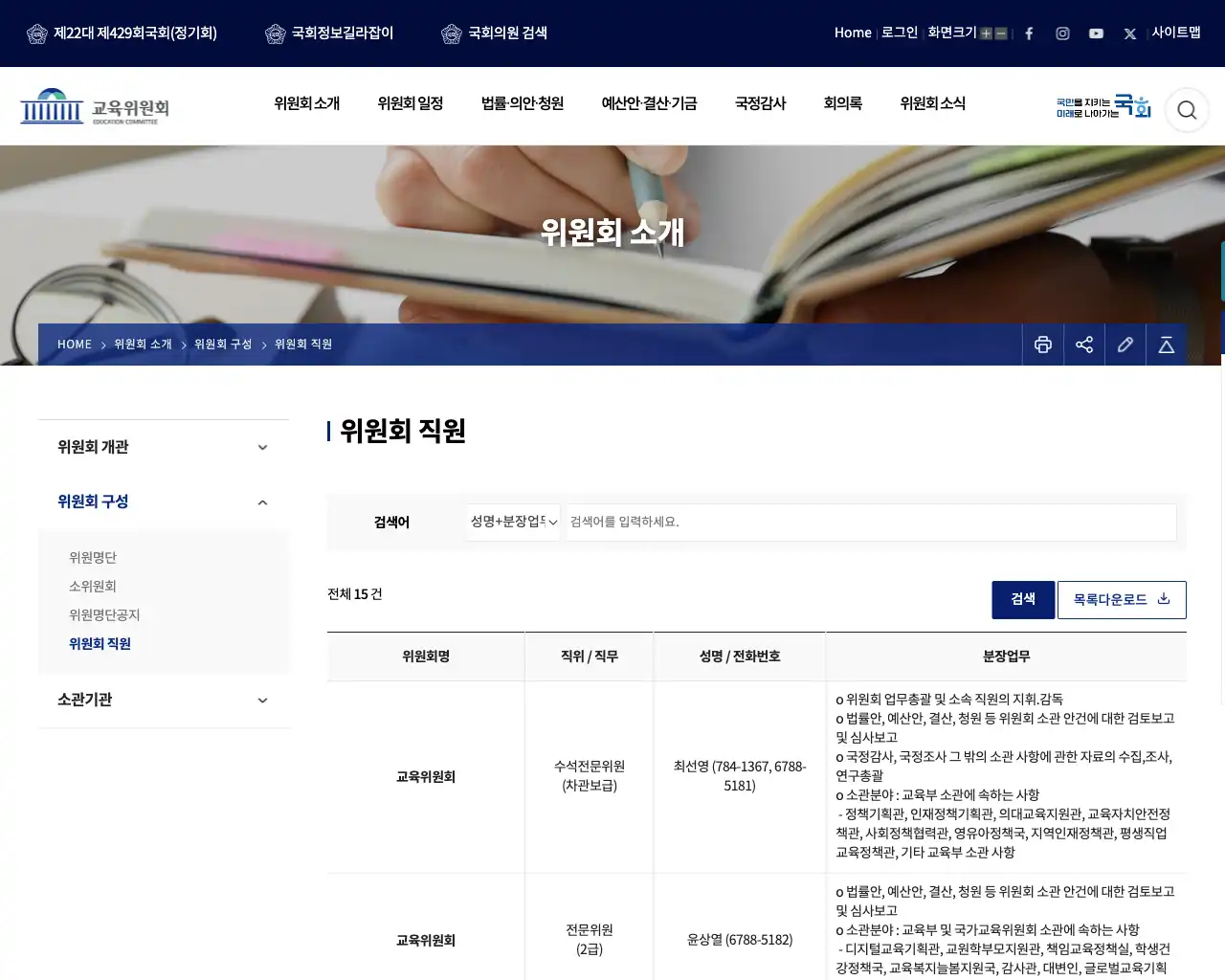Select 위원명단 in sidebar
The width and height of the screenshot is (1225, 980).
coord(93,558)
